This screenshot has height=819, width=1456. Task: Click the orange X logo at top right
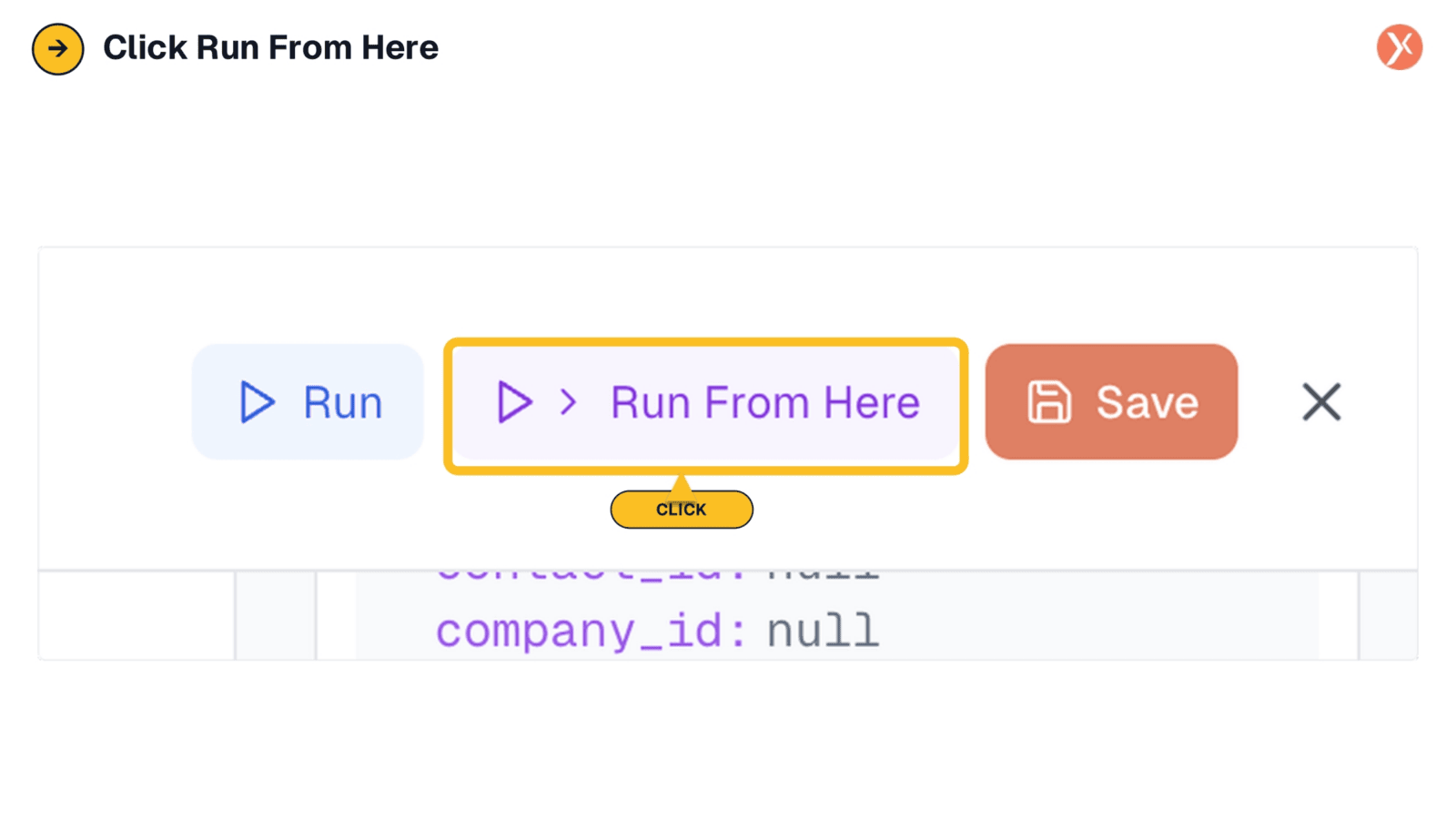pyautogui.click(x=1400, y=47)
